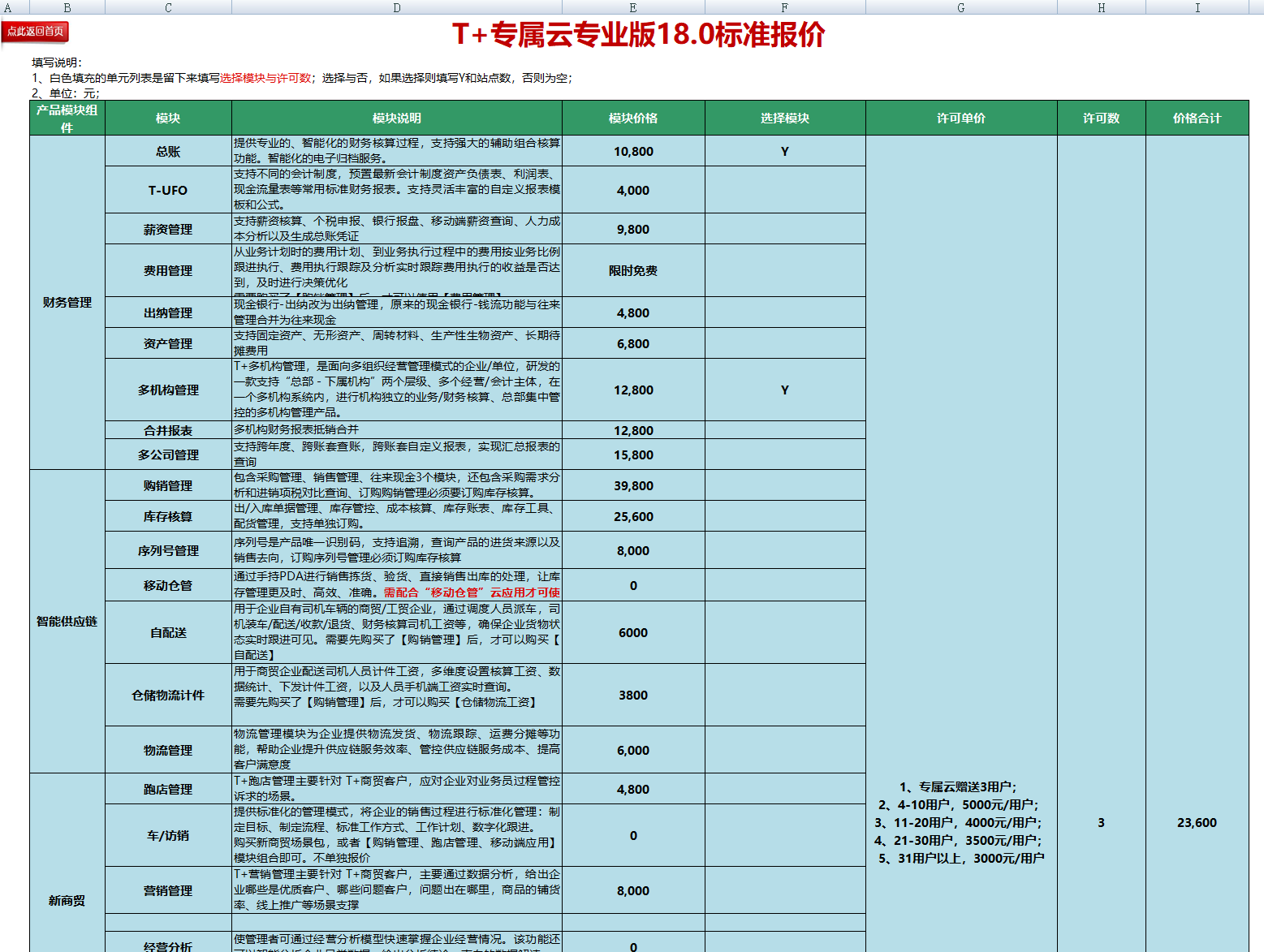The width and height of the screenshot is (1264, 952).
Task: Click the 许可数 header cell
Action: click(1102, 118)
